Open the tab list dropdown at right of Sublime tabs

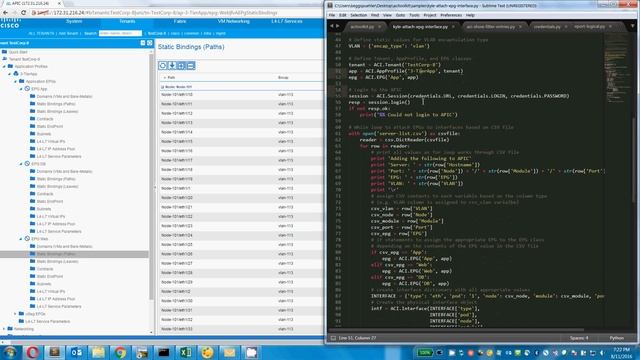click(x=632, y=27)
